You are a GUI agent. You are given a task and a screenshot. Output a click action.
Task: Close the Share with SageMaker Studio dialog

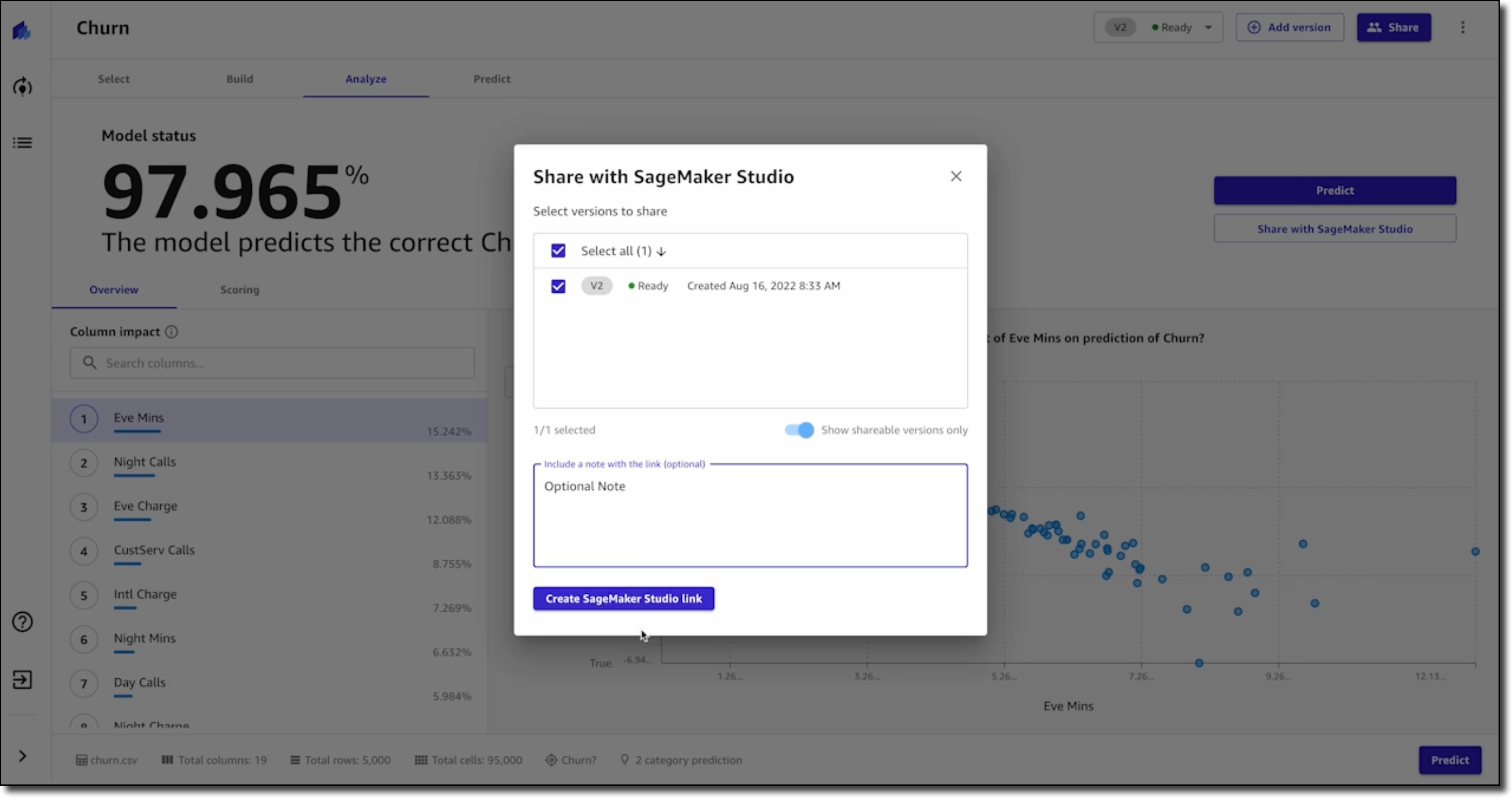tap(956, 177)
